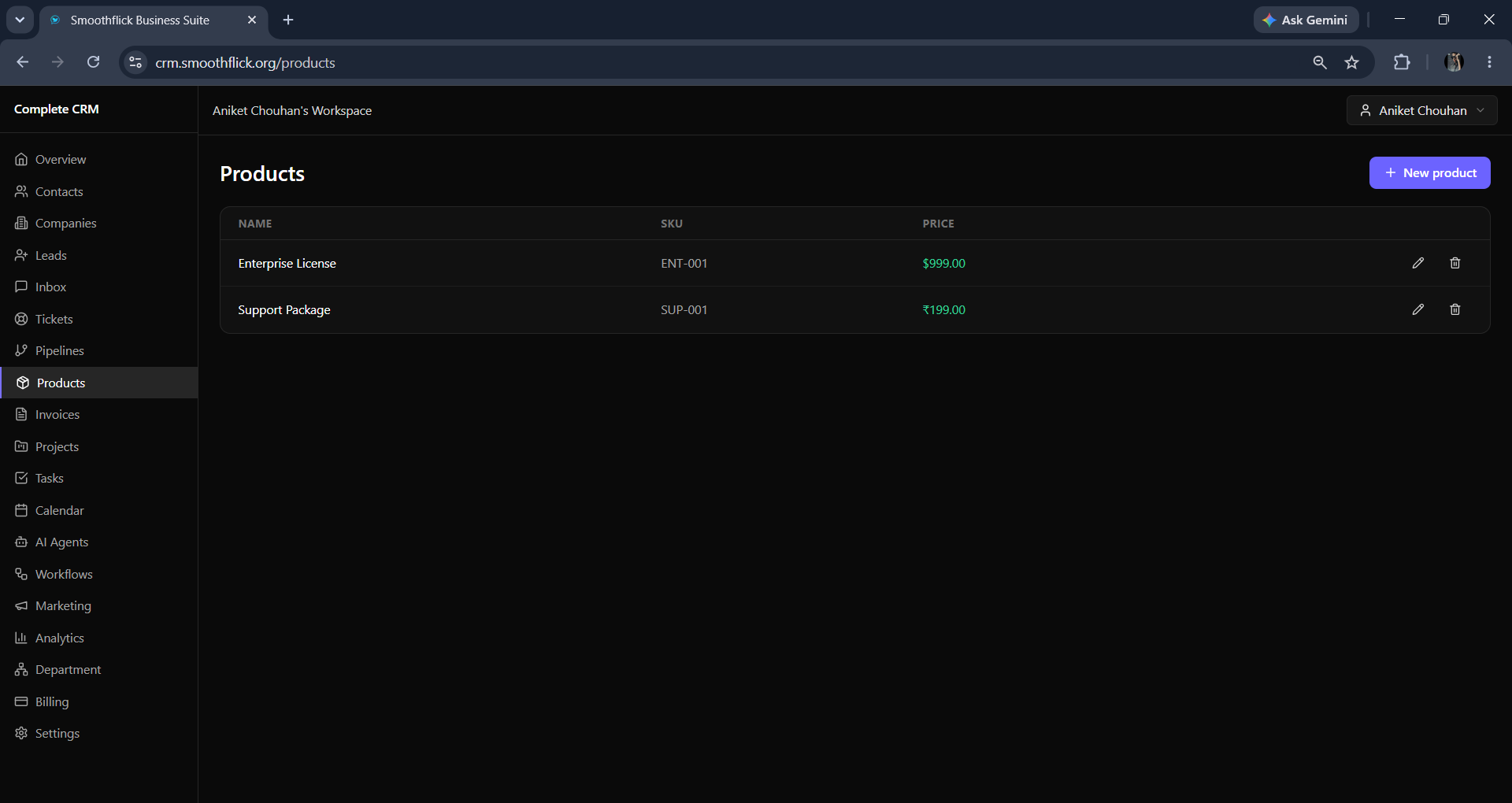Click the Ask Gemini button
This screenshot has height=803, width=1512.
pos(1306,20)
